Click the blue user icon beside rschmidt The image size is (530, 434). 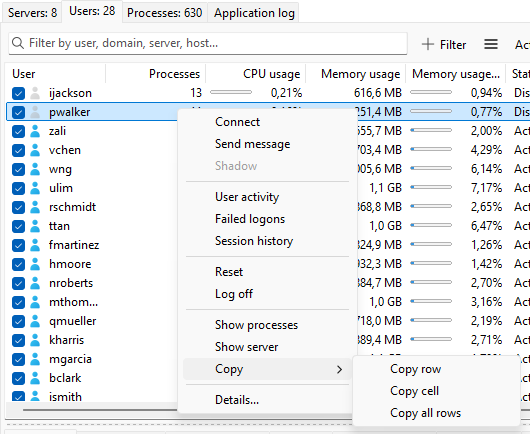pos(35,207)
